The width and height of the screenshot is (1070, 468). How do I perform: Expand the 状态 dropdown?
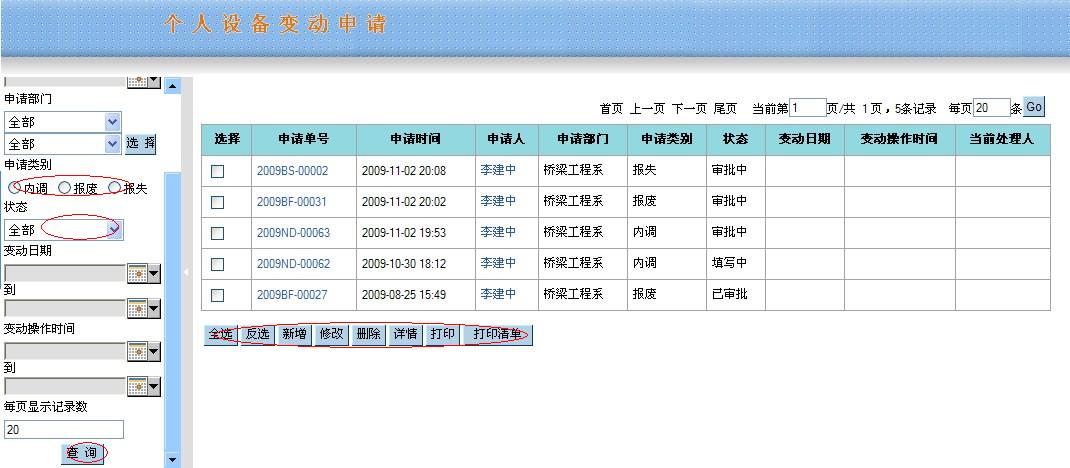coord(113,230)
